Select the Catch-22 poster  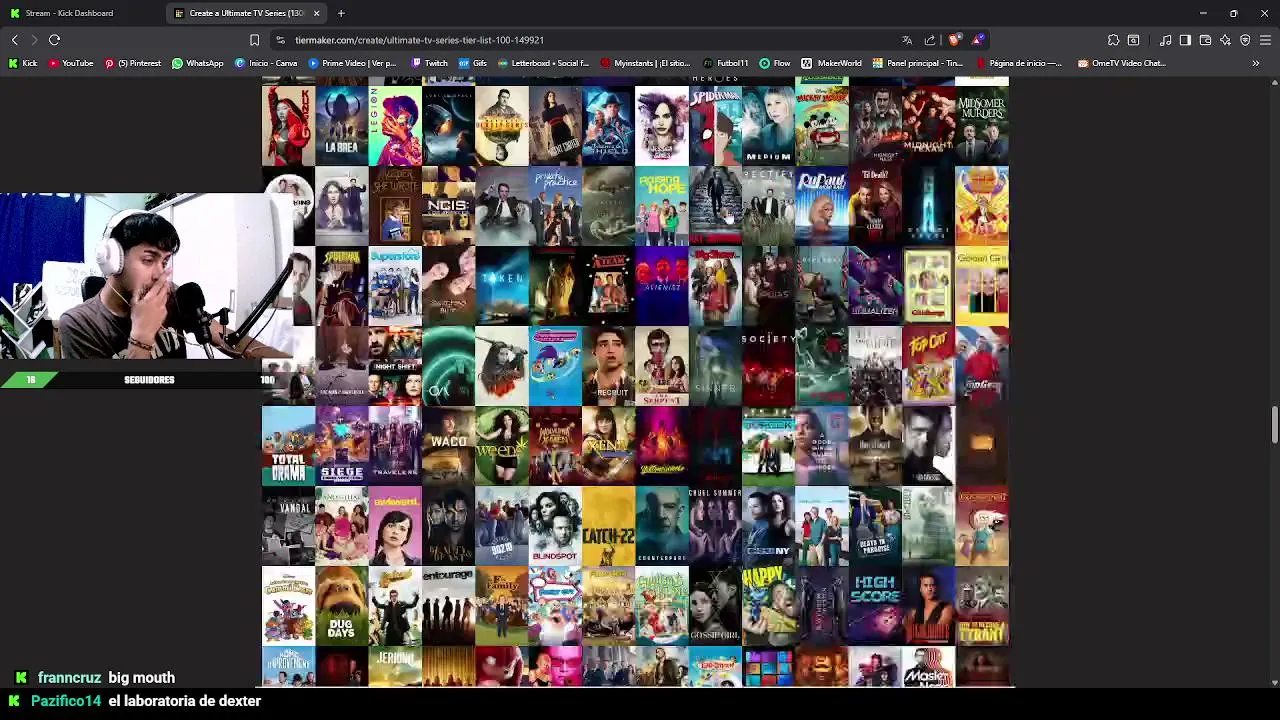[x=608, y=525]
